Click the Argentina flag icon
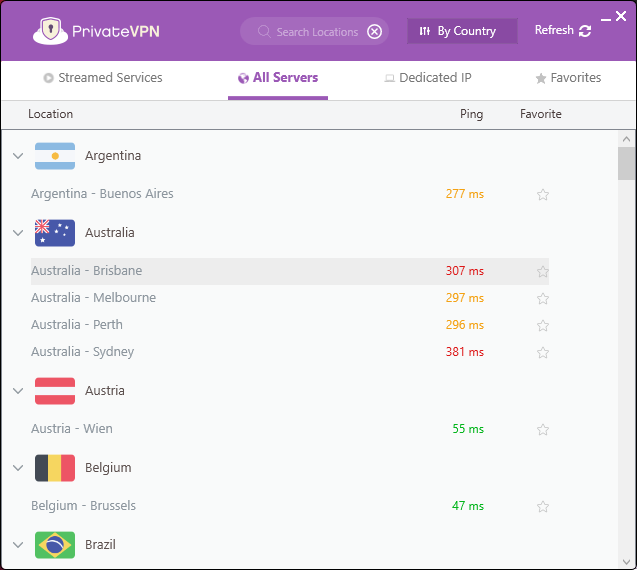 tap(55, 156)
